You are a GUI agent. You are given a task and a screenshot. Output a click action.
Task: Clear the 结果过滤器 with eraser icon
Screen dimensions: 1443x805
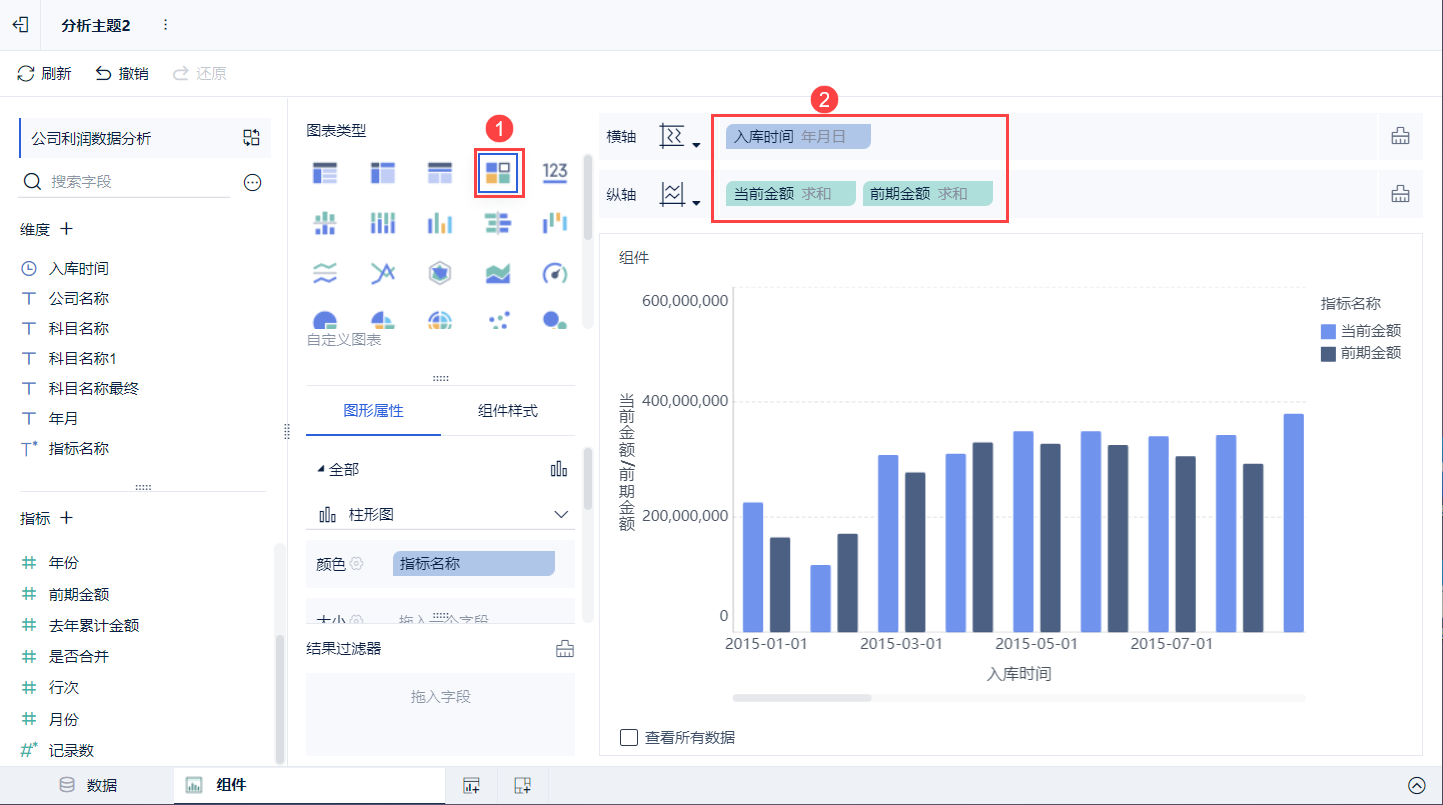click(565, 649)
